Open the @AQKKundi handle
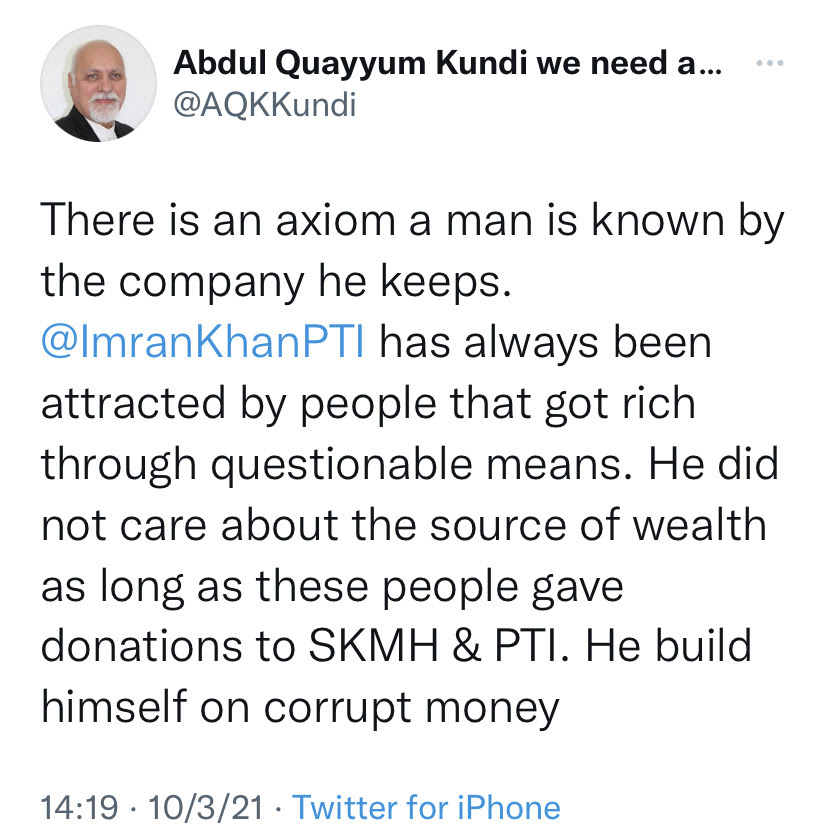The image size is (828, 840). coord(265,104)
